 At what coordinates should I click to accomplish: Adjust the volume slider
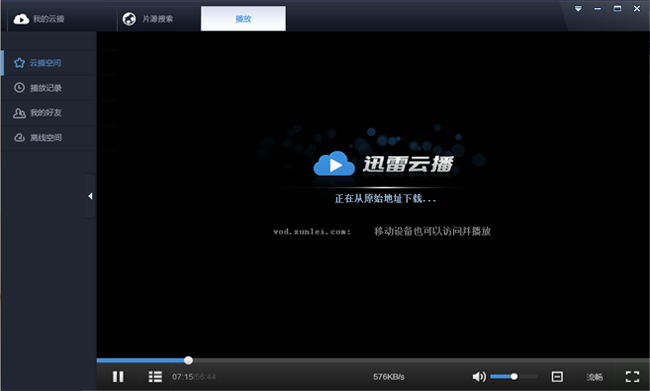coord(514,376)
